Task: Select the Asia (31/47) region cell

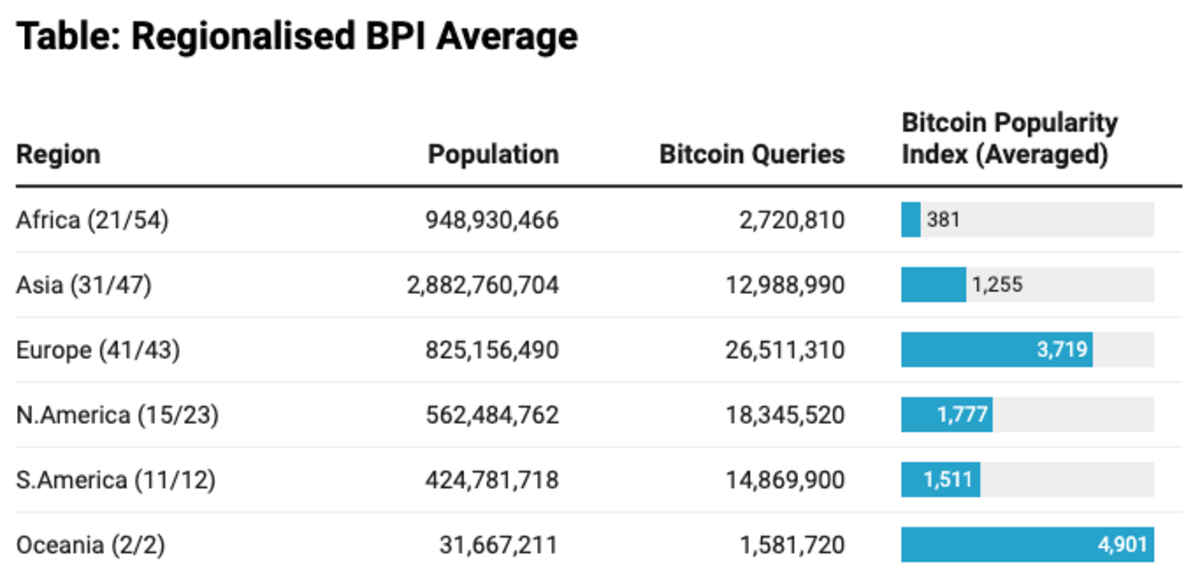Action: (84, 285)
